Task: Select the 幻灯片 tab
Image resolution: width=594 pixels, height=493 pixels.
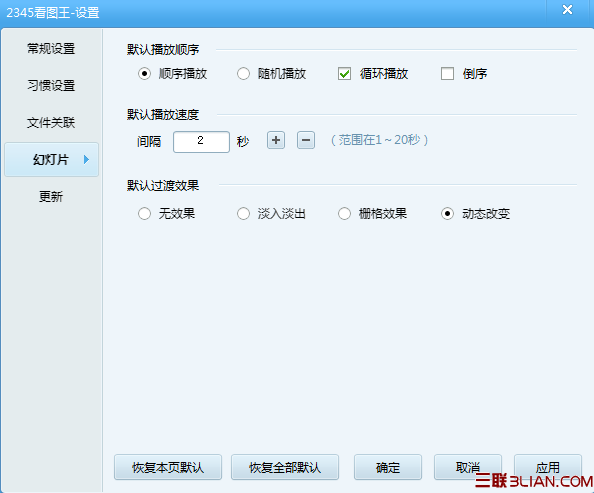Action: coord(51,160)
